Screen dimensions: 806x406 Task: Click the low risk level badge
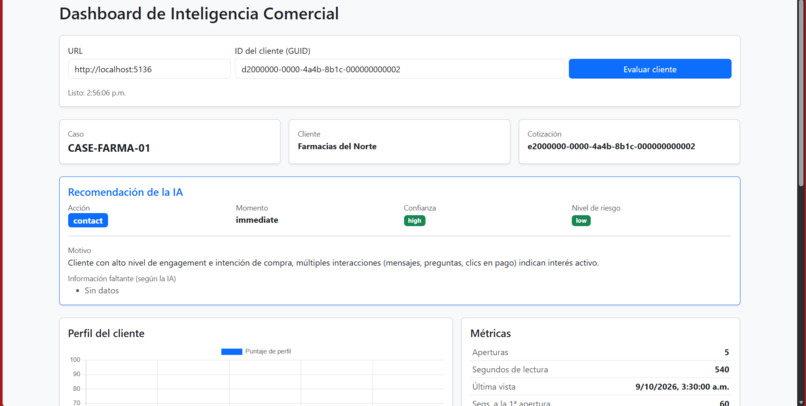(x=581, y=220)
